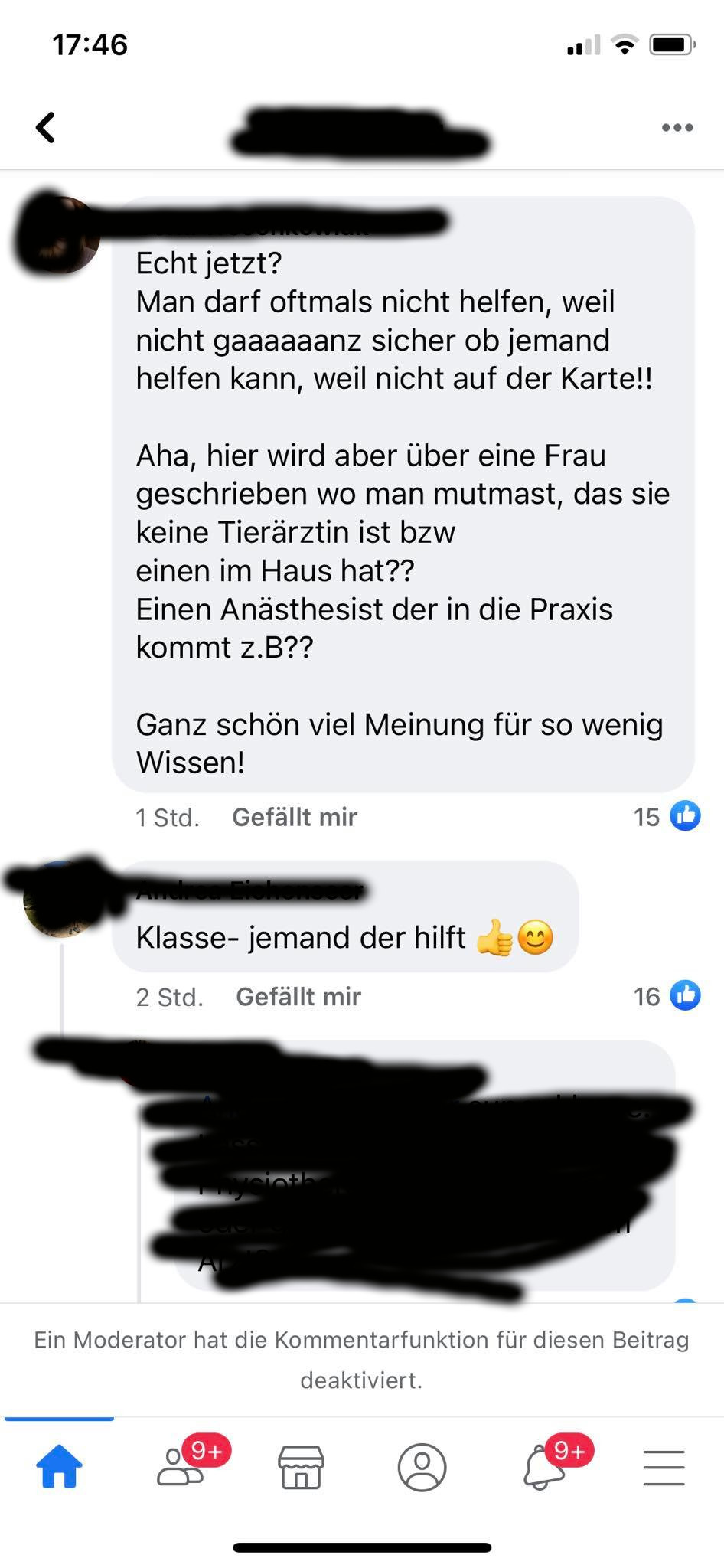Go back using the back chevron
Image resolution: width=724 pixels, height=1568 pixels.
coord(46,127)
